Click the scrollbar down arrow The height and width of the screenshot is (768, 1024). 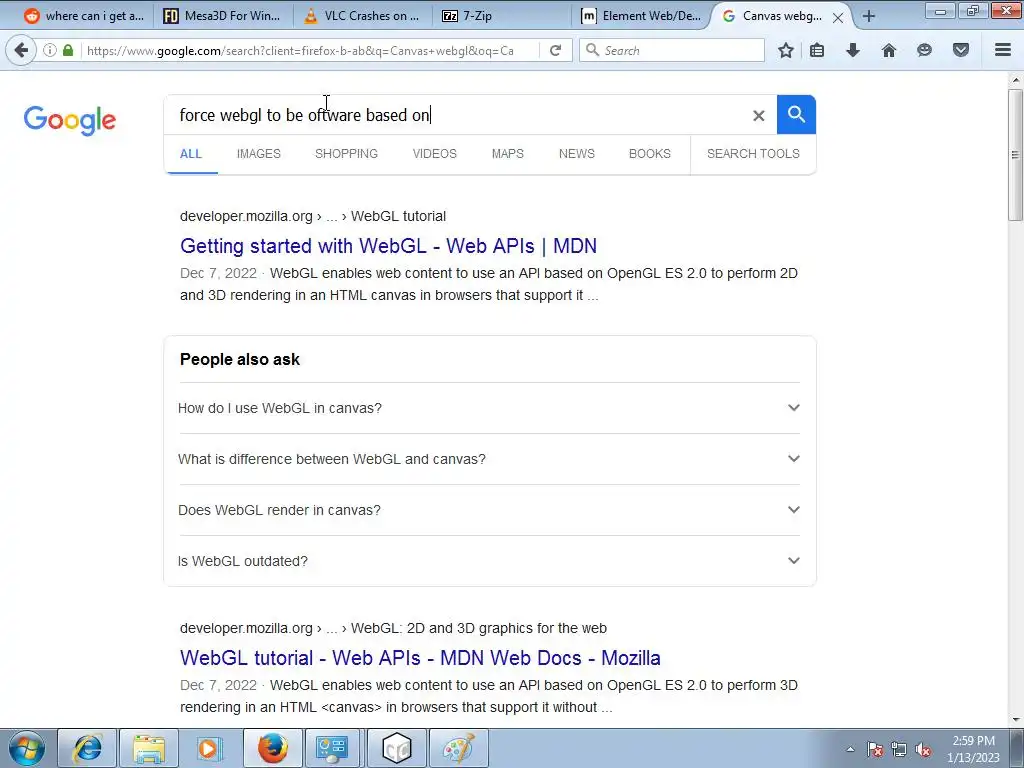tap(1015, 720)
